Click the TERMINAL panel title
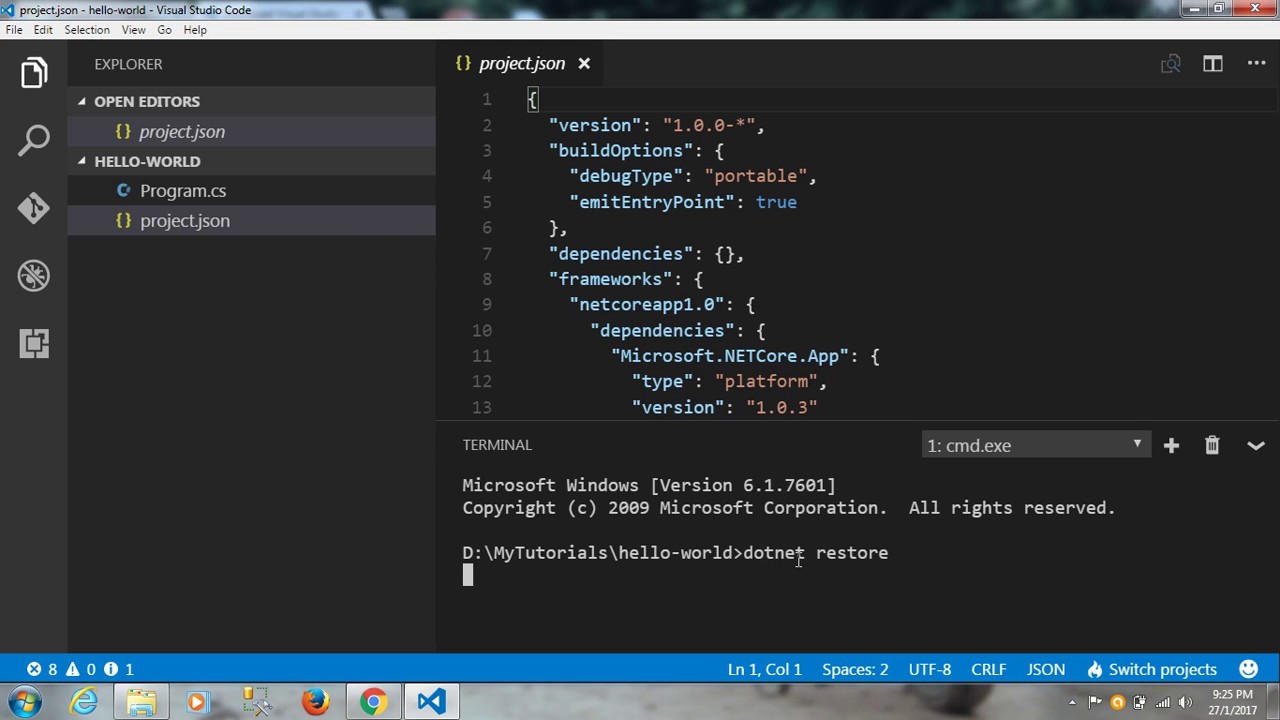The image size is (1280, 720). pos(497,445)
